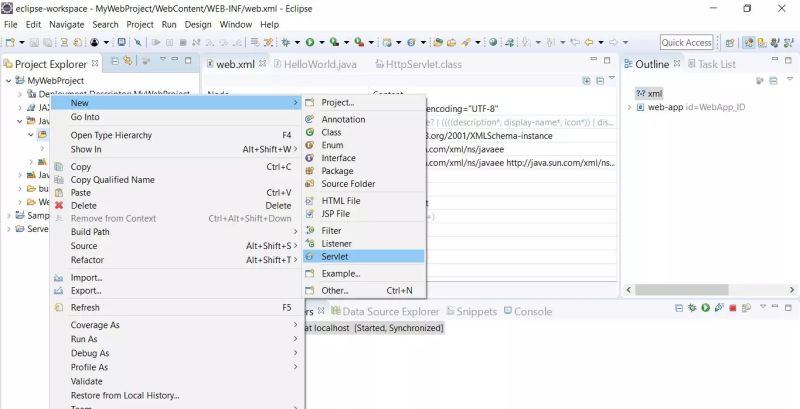
Task: Open the Snippets tab
Action: tap(471, 312)
